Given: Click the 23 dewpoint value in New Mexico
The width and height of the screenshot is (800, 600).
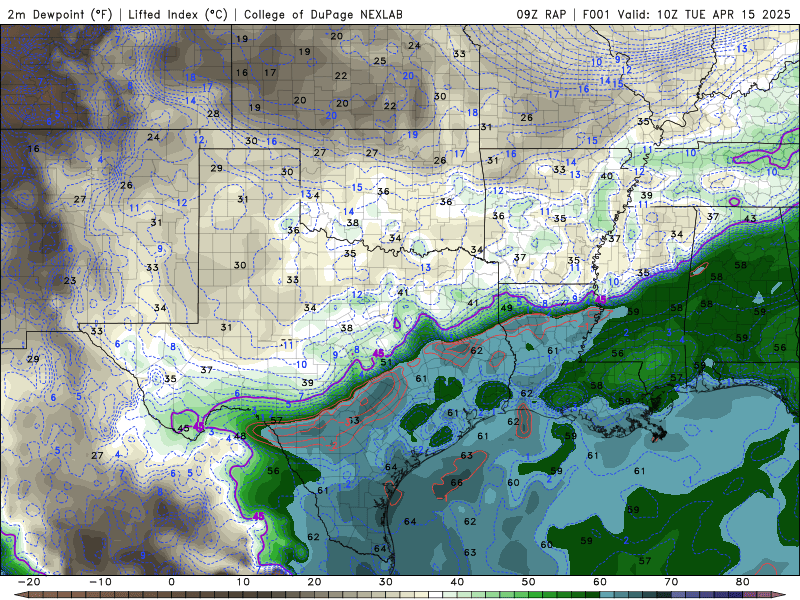Looking at the screenshot, I should pos(70,281).
